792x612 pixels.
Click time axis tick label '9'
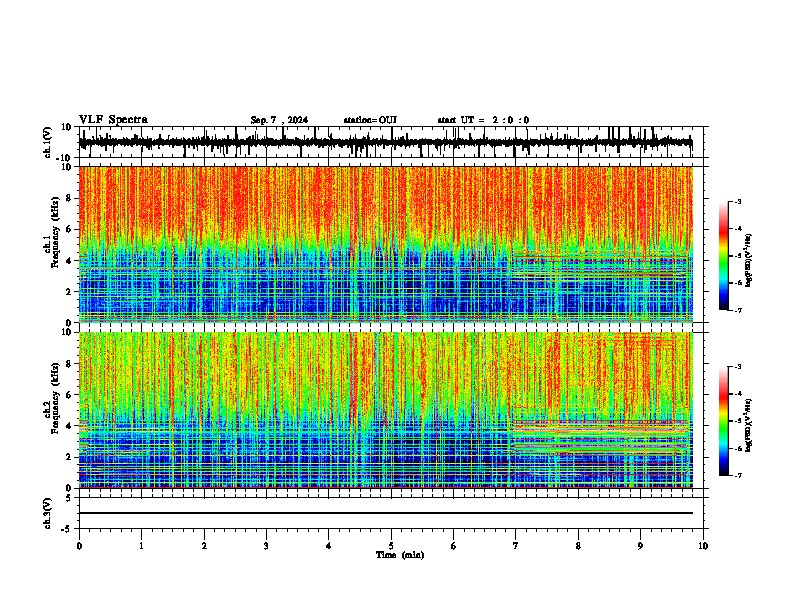point(640,546)
